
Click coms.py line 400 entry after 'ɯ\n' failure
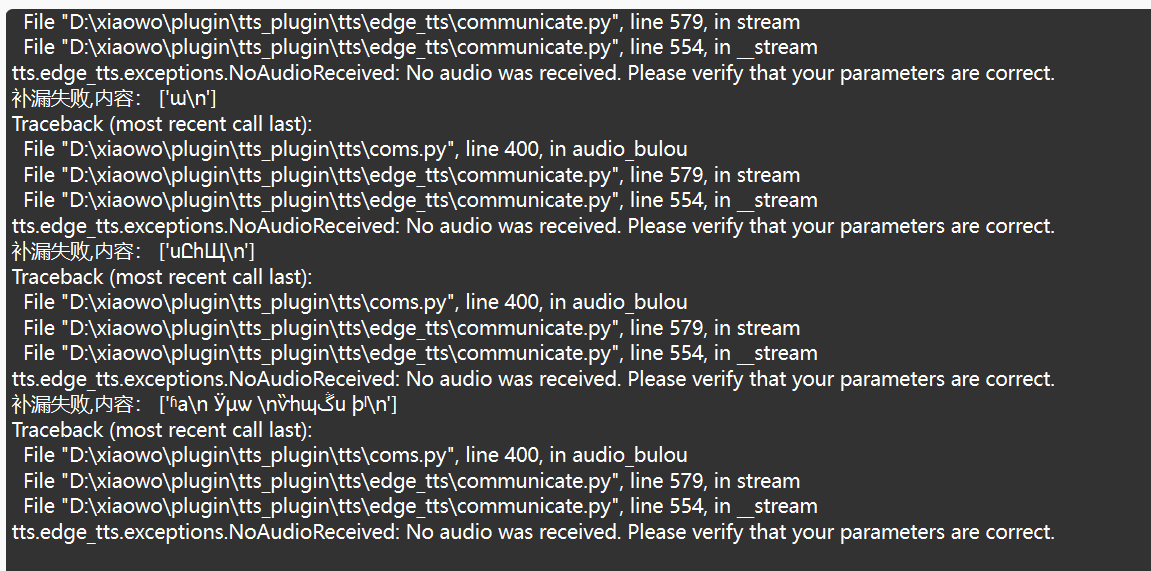pos(355,149)
